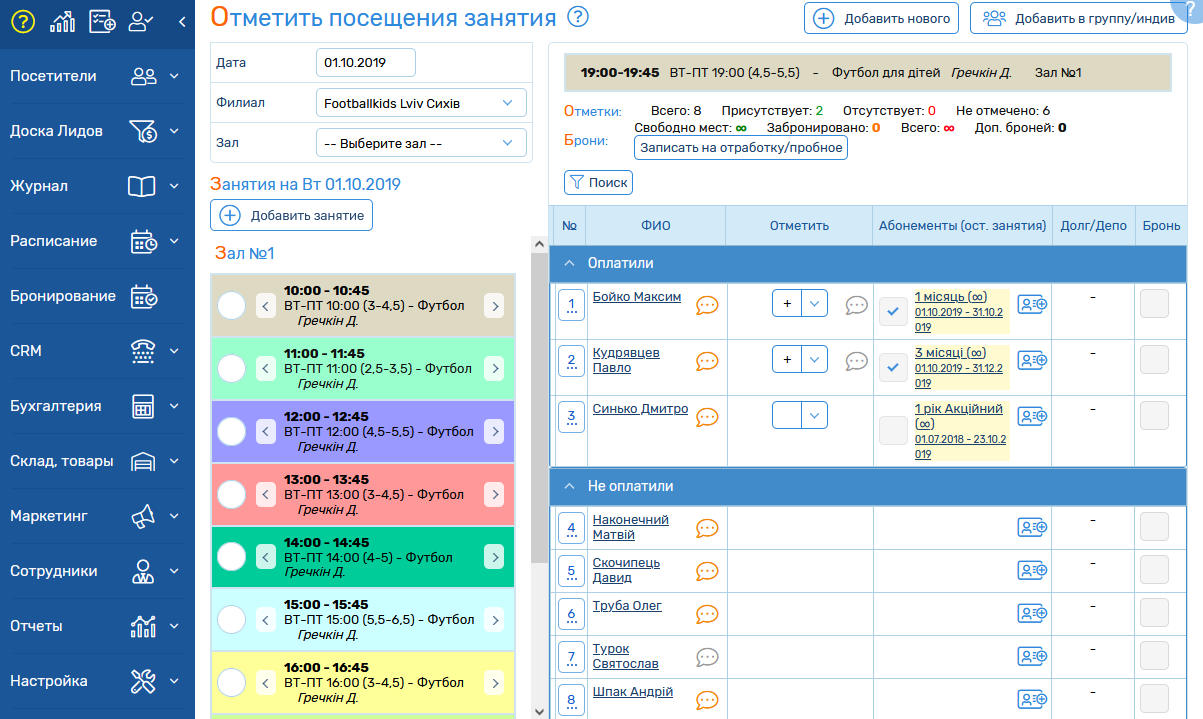Image resolution: width=1203 pixels, height=719 pixels.
Task: Click the add-schedule calendar icon in top bar
Action: [x=102, y=21]
